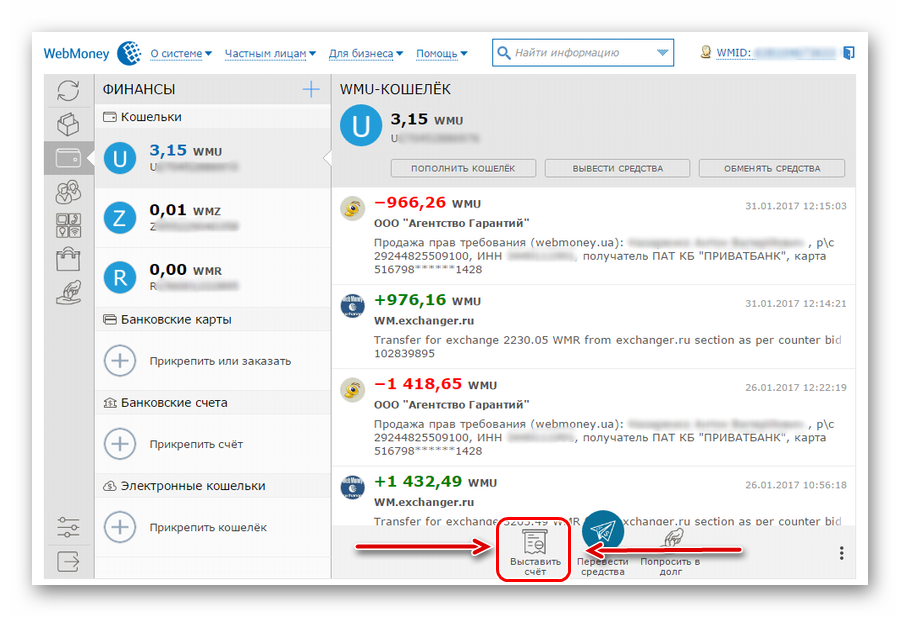Open the sliders settings icon in sidebar
900x617 pixels.
pyautogui.click(x=68, y=526)
